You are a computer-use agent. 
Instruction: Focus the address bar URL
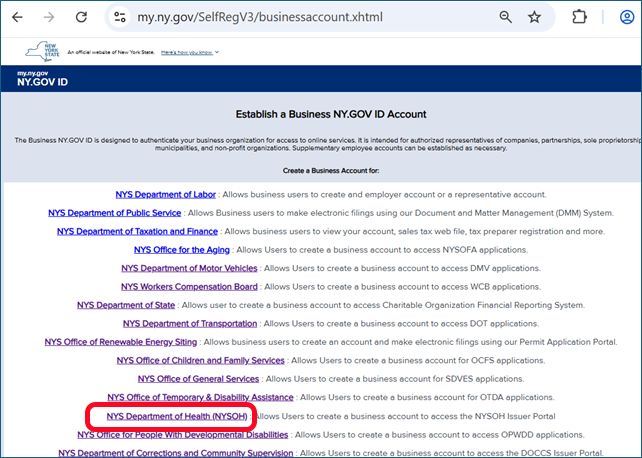click(260, 17)
